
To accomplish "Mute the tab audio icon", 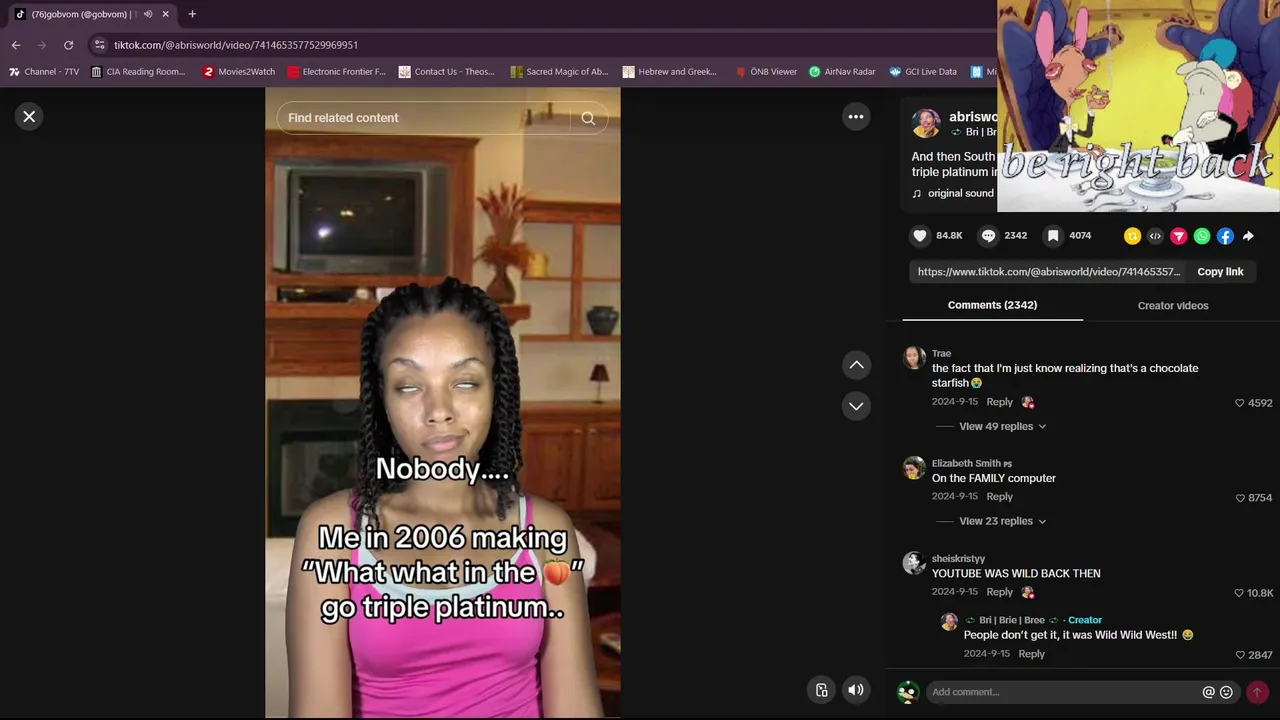I will (x=148, y=14).
